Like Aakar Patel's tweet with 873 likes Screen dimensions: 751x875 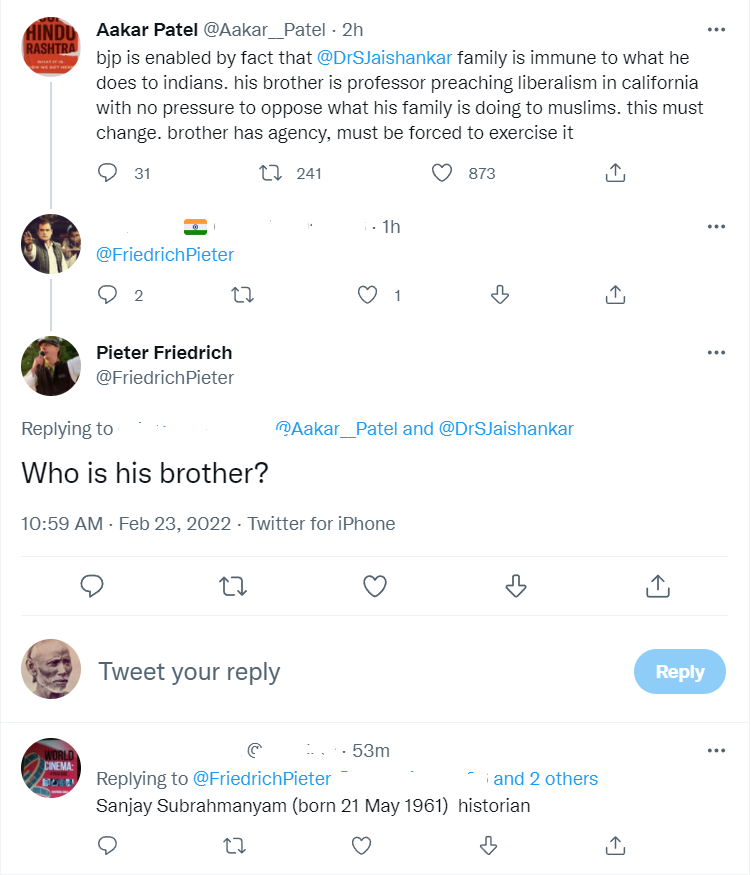[442, 173]
